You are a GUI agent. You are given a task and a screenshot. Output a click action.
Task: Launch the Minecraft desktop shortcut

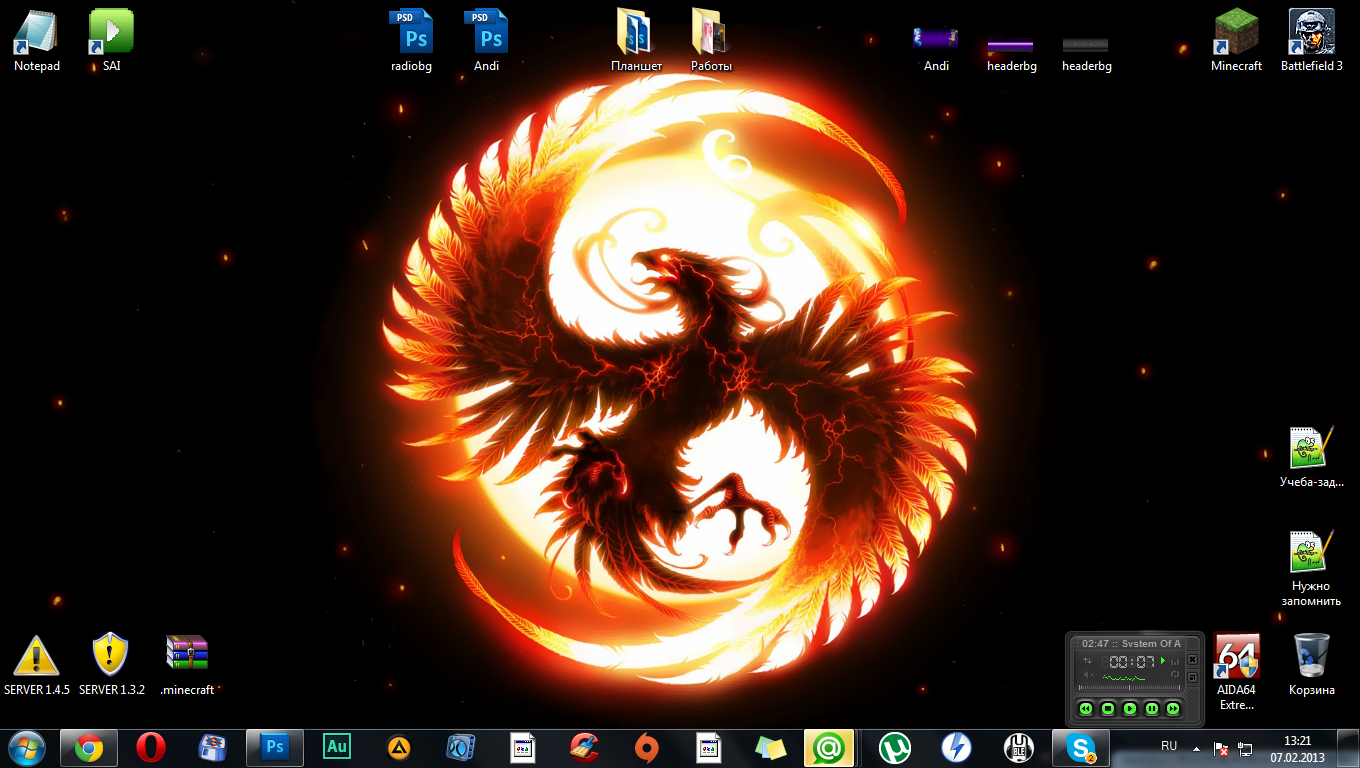point(1236,40)
